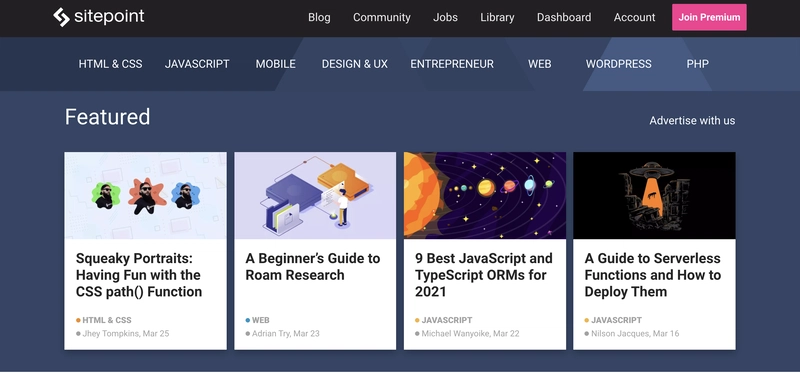Select the Design & UX category
Viewport: 800px width, 373px height.
click(355, 64)
